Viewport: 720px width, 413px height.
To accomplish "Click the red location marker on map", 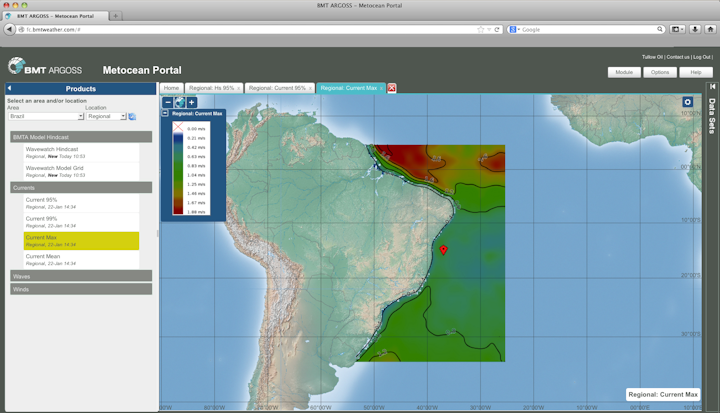I will (443, 249).
